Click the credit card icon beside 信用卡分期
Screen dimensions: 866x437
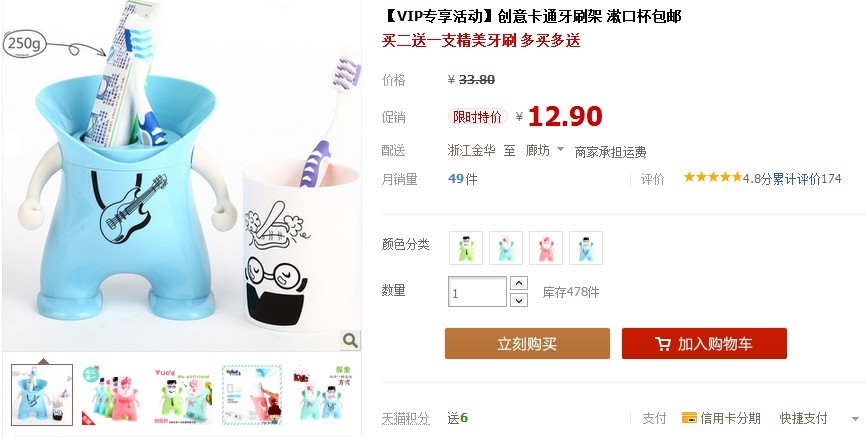[x=689, y=418]
